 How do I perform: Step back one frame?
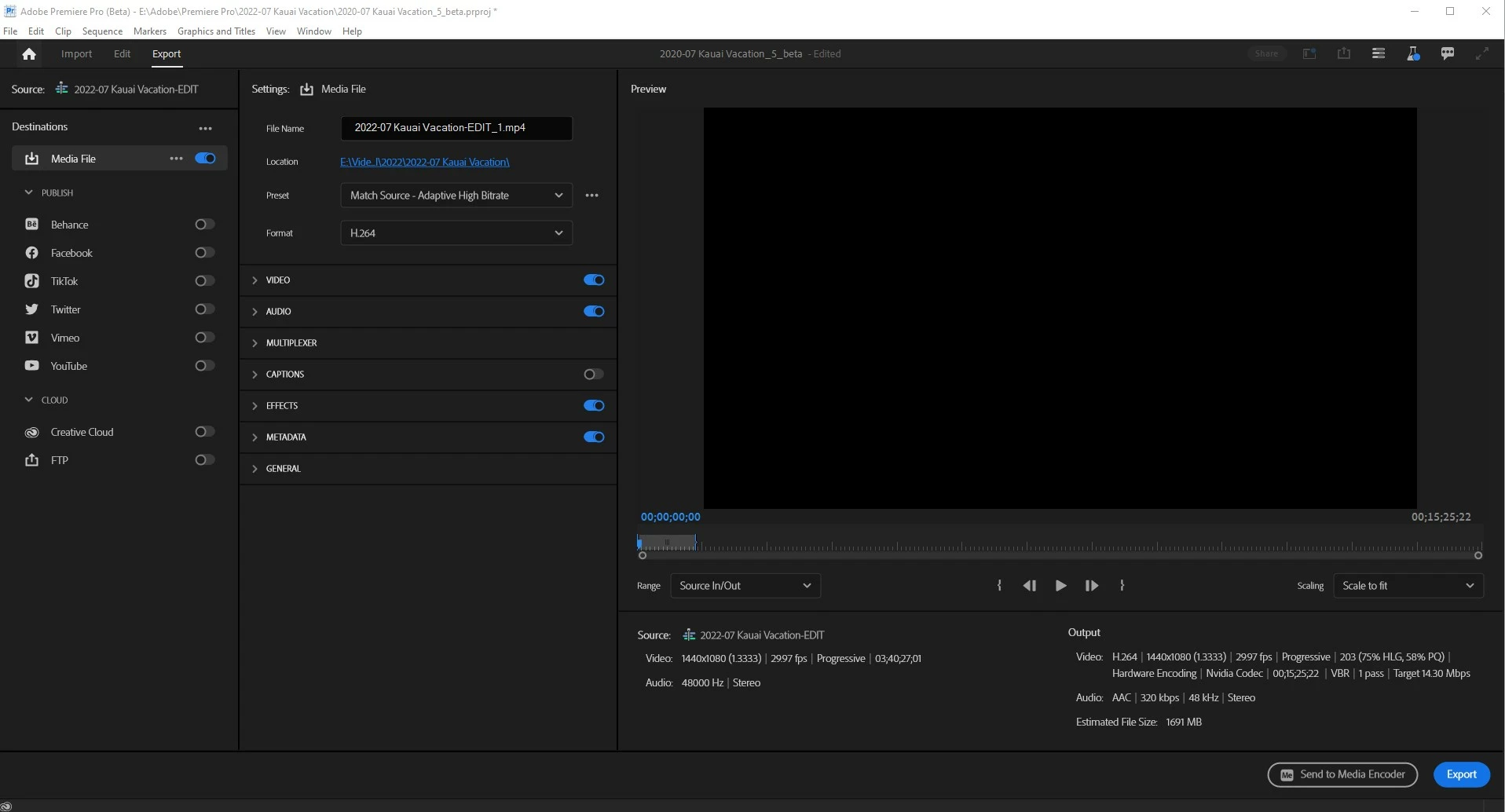[1029, 586]
